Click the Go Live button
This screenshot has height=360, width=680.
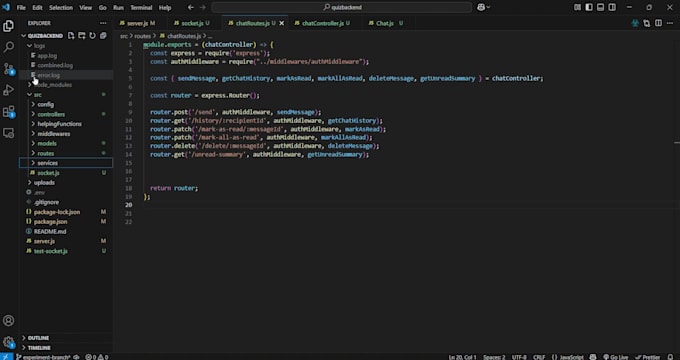tap(616, 357)
